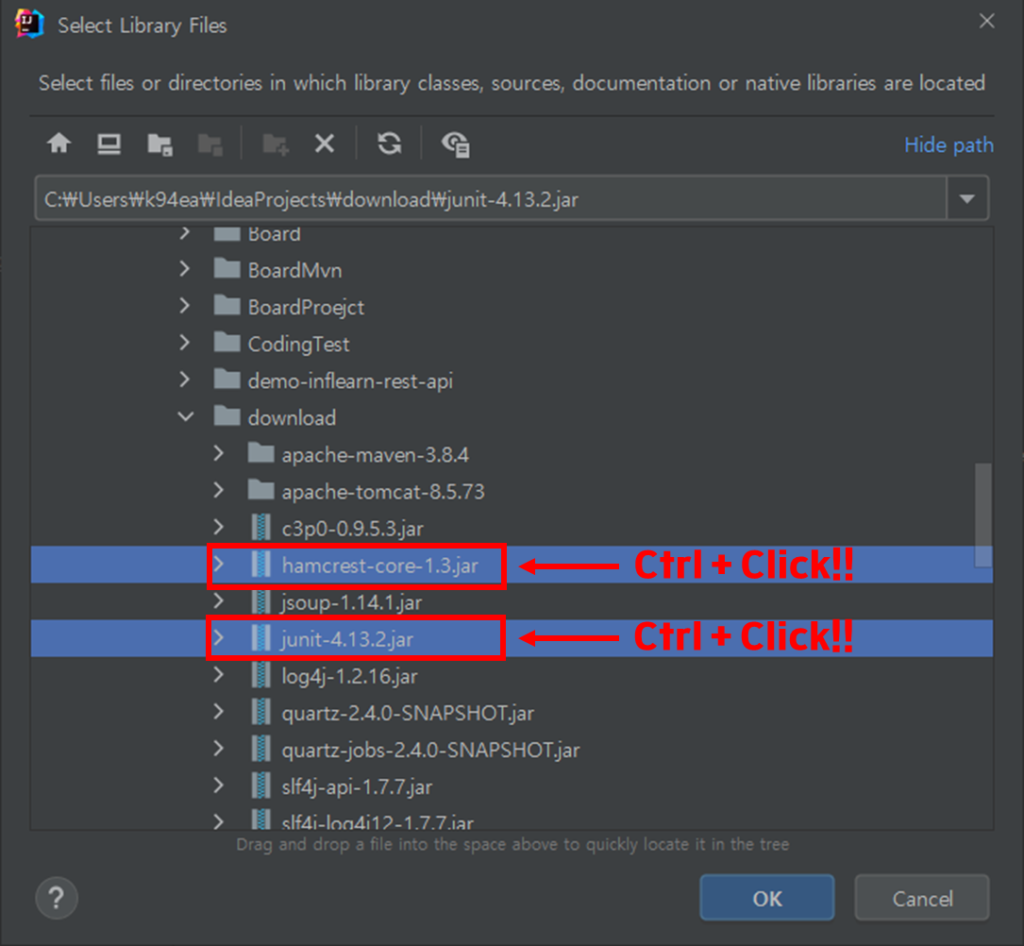Click the Hide path link
This screenshot has height=946, width=1024.
(948, 145)
